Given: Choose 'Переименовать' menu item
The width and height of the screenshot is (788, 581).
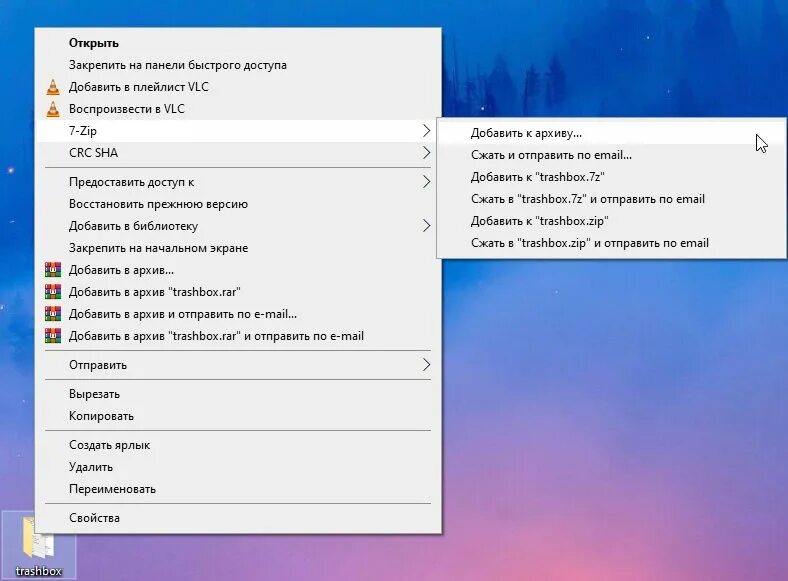Looking at the screenshot, I should pyautogui.click(x=238, y=489).
